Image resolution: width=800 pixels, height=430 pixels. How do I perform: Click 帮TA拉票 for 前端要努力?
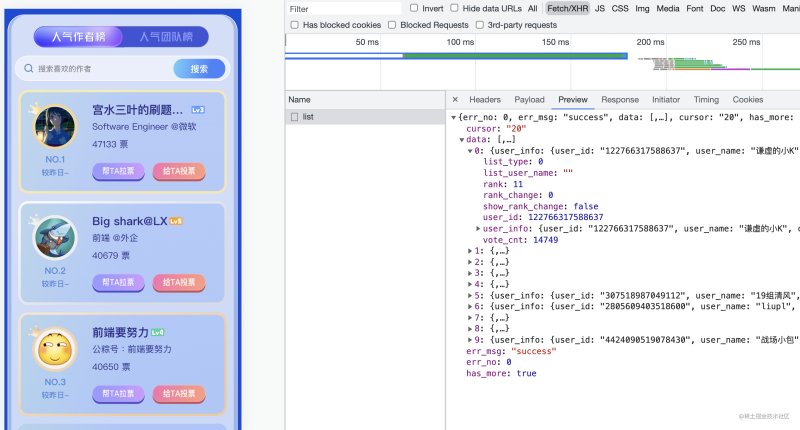pyautogui.click(x=118, y=394)
